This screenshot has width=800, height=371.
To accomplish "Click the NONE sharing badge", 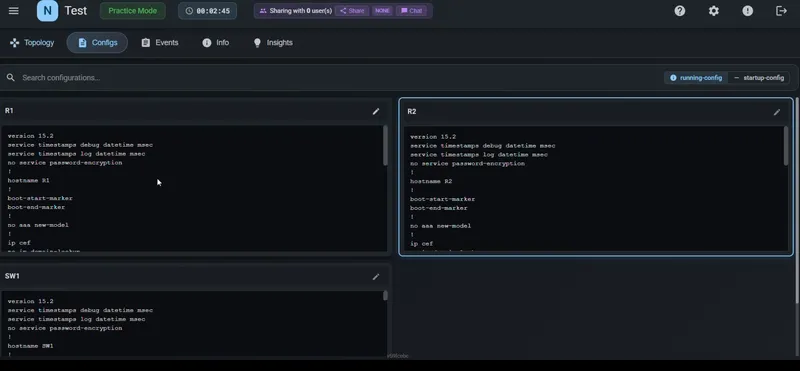I will click(x=382, y=11).
